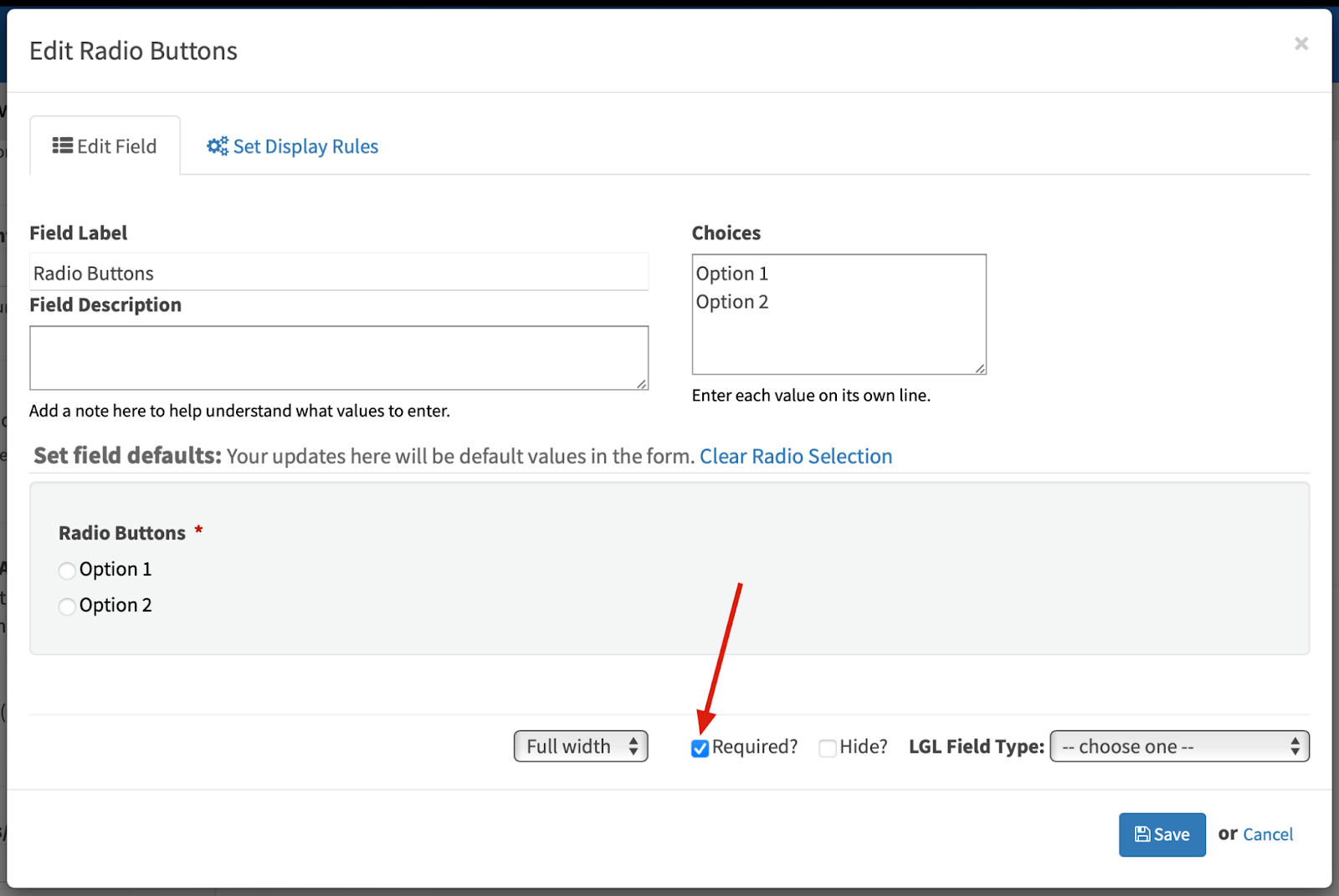
Task: Click the Cancel link
Action: pos(1267,834)
